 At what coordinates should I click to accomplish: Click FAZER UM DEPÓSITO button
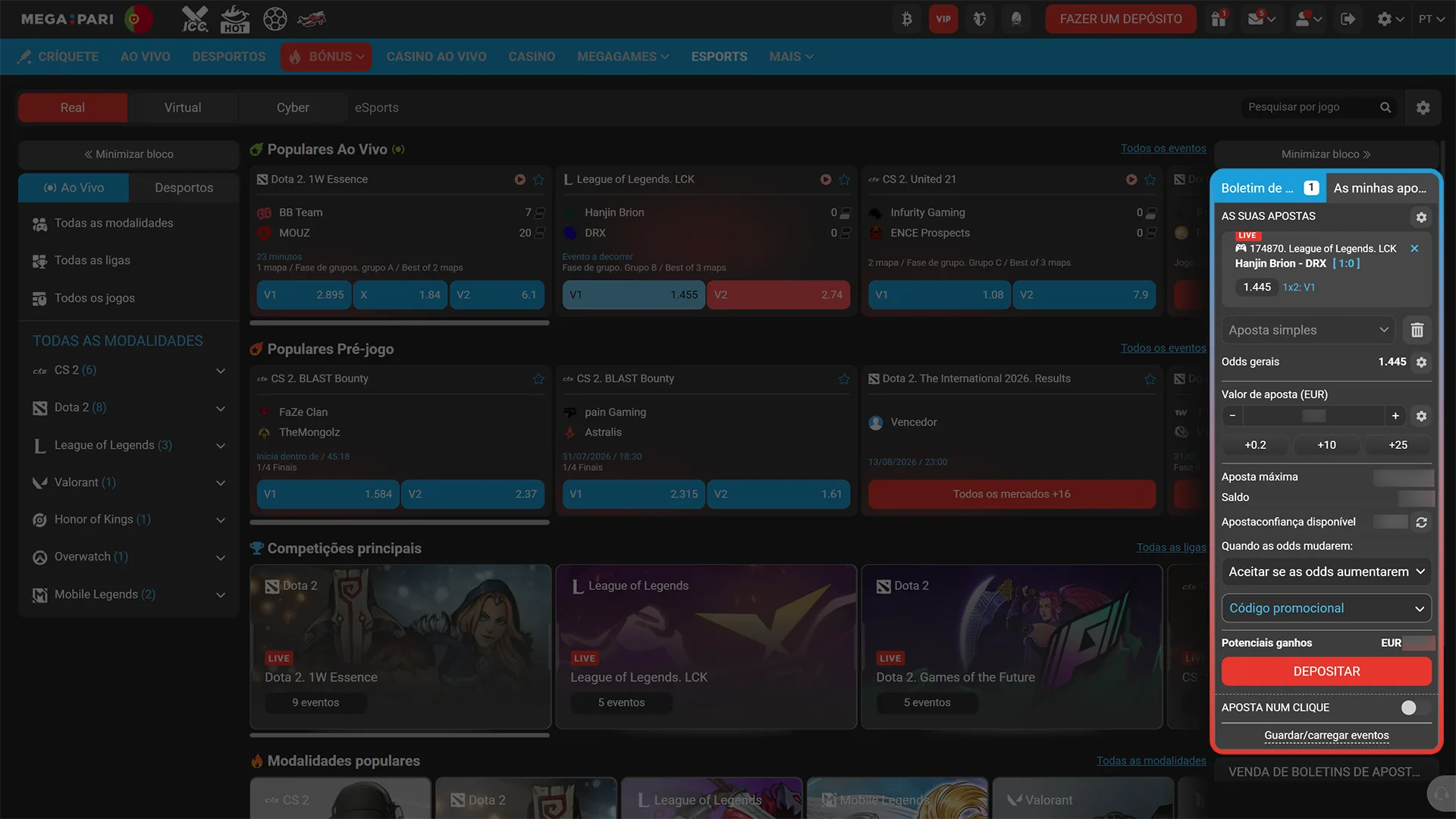tap(1121, 19)
